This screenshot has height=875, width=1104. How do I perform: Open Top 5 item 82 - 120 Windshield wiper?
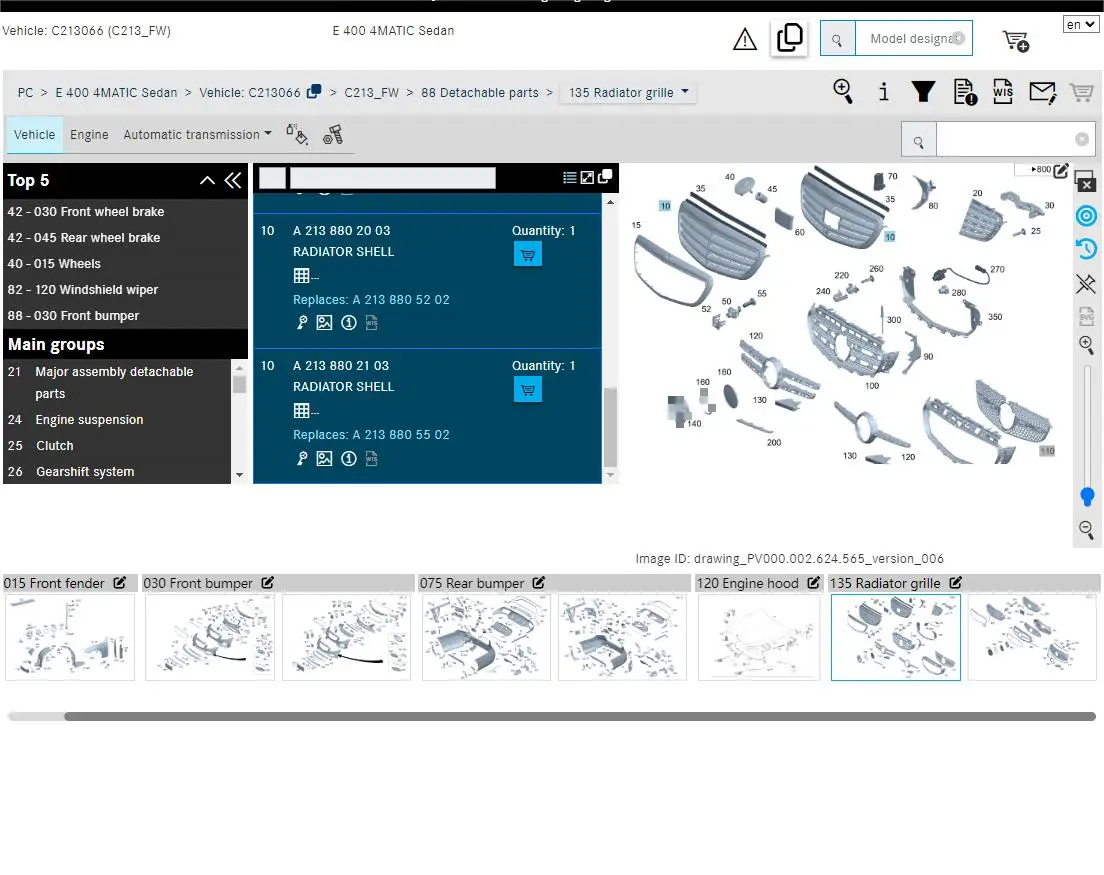83,289
